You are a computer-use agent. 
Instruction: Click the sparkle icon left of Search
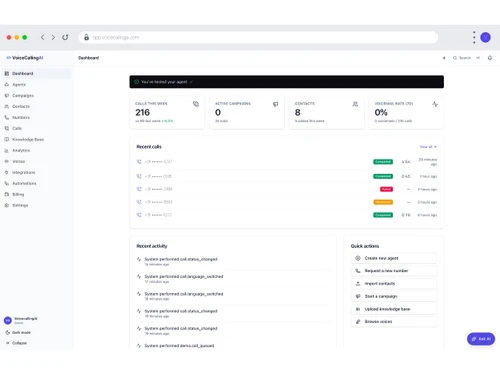tap(444, 58)
